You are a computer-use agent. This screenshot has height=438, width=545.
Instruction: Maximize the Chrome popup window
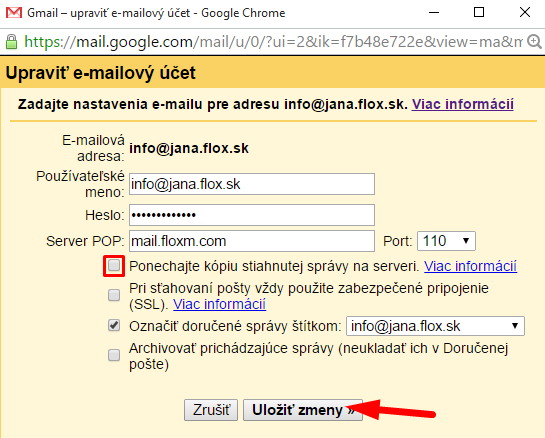pos(479,13)
